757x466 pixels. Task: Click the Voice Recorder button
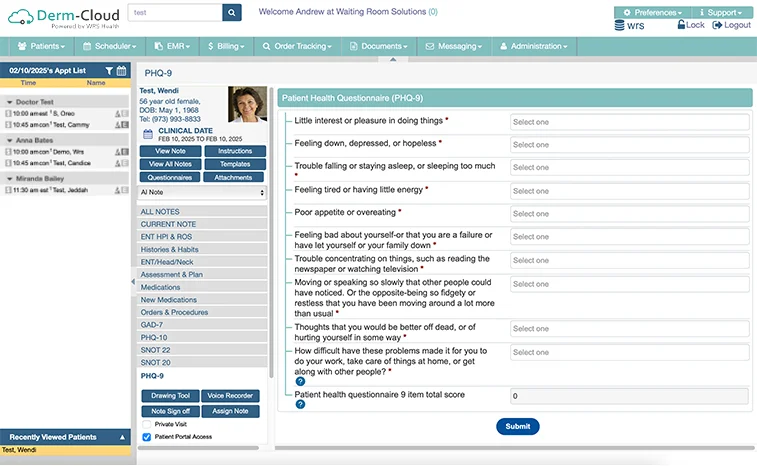(x=233, y=396)
